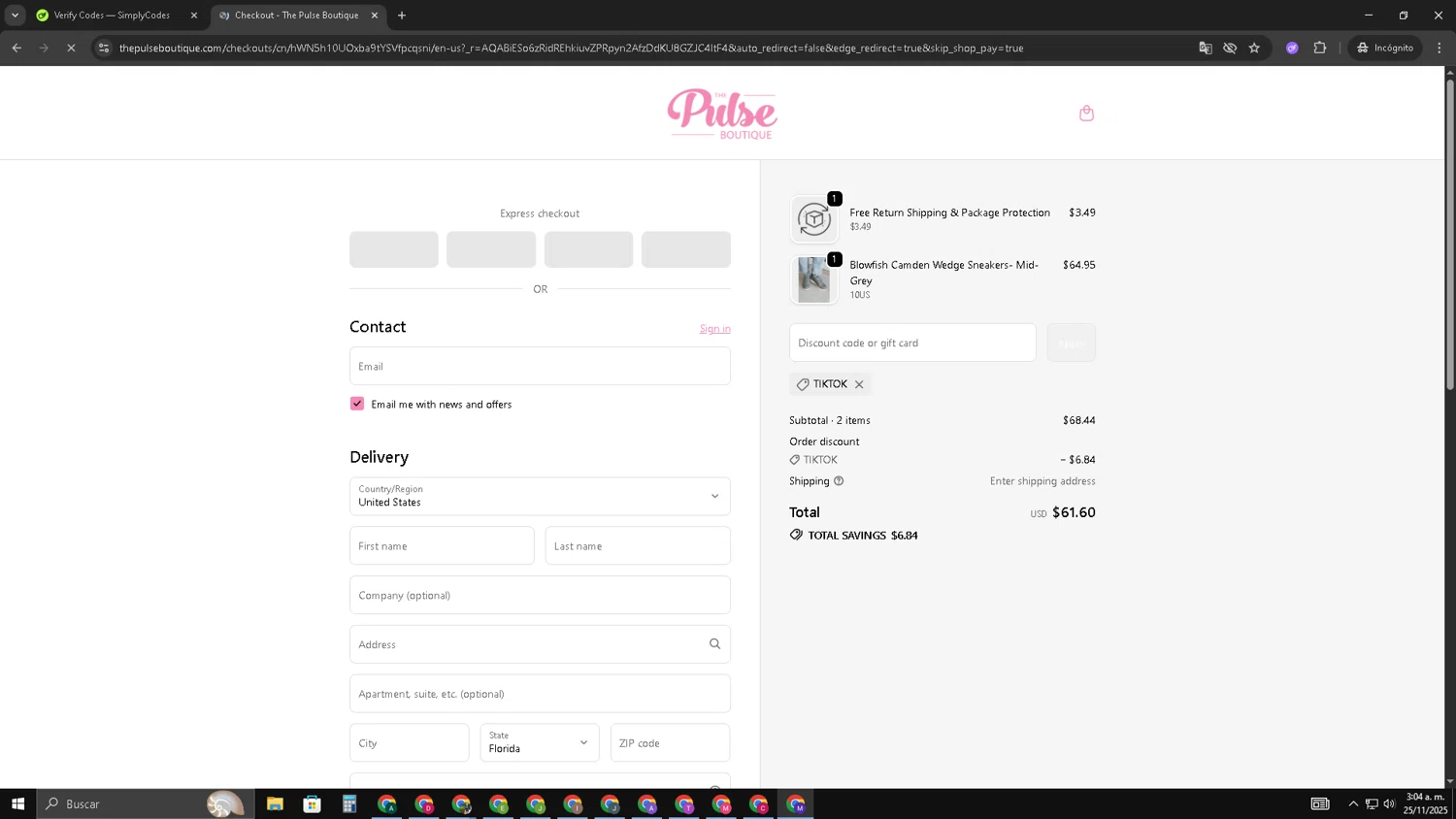Open the tab search dropdown arrow
The width and height of the screenshot is (1456, 819).
pos(15,16)
